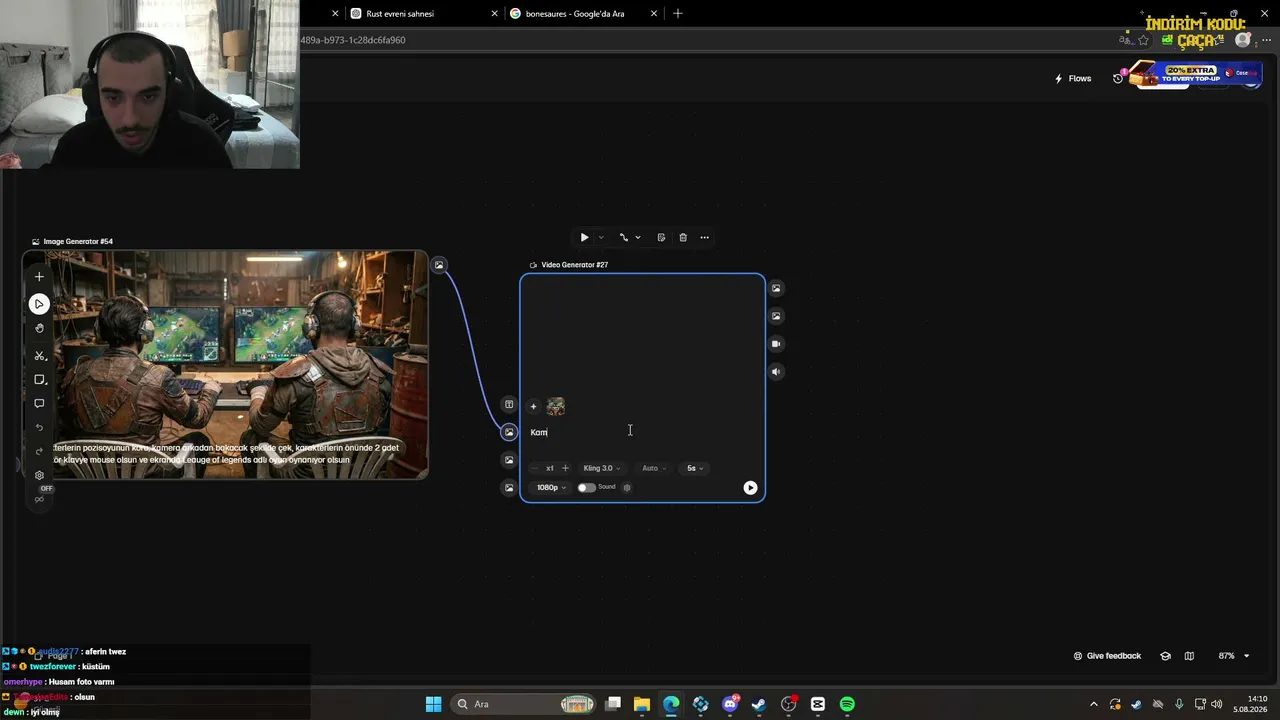Click the text input port on Video Generator
Image resolution: width=1280 pixels, height=720 pixels.
[509, 405]
